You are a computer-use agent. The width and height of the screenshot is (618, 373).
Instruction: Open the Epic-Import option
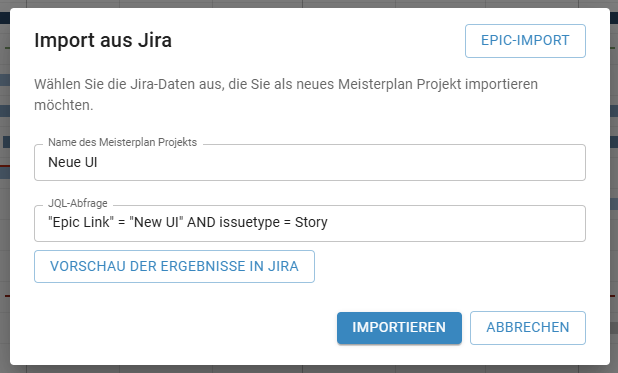(525, 41)
